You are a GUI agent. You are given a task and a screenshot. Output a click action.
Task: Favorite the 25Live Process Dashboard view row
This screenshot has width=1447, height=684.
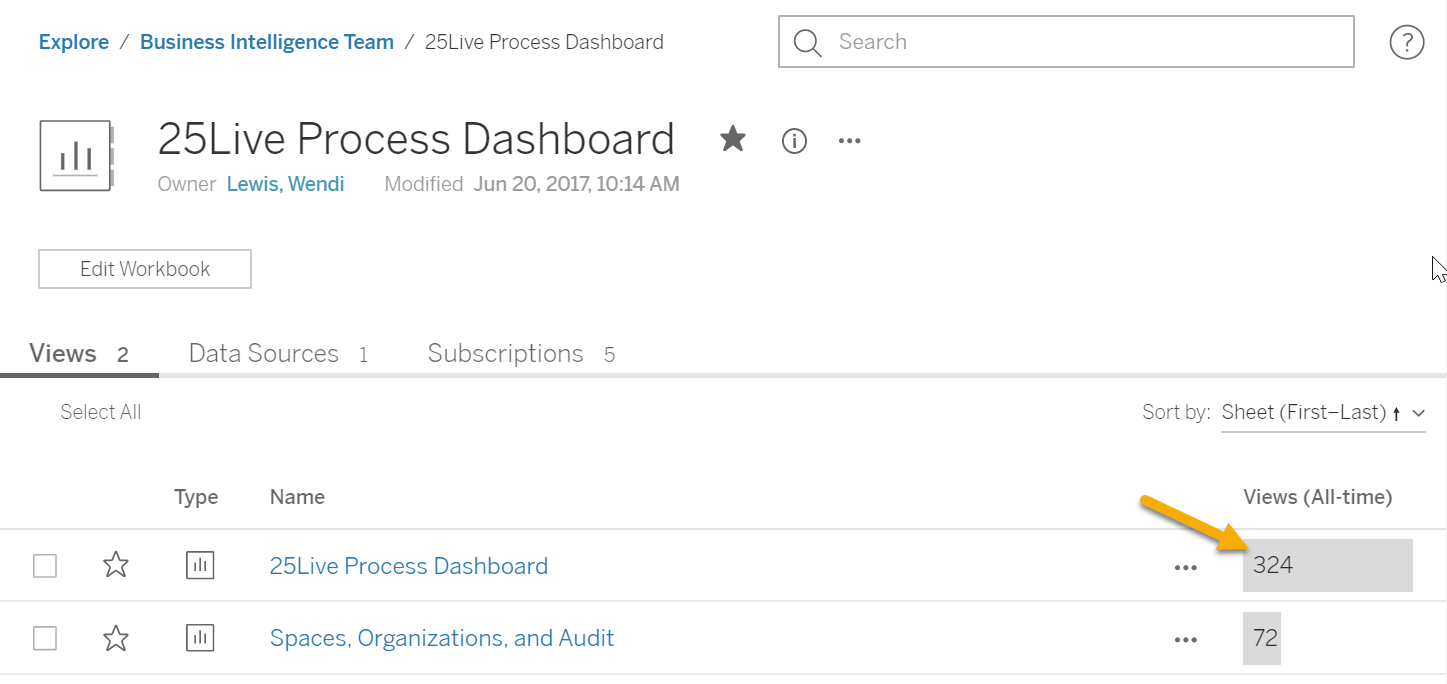coord(116,565)
